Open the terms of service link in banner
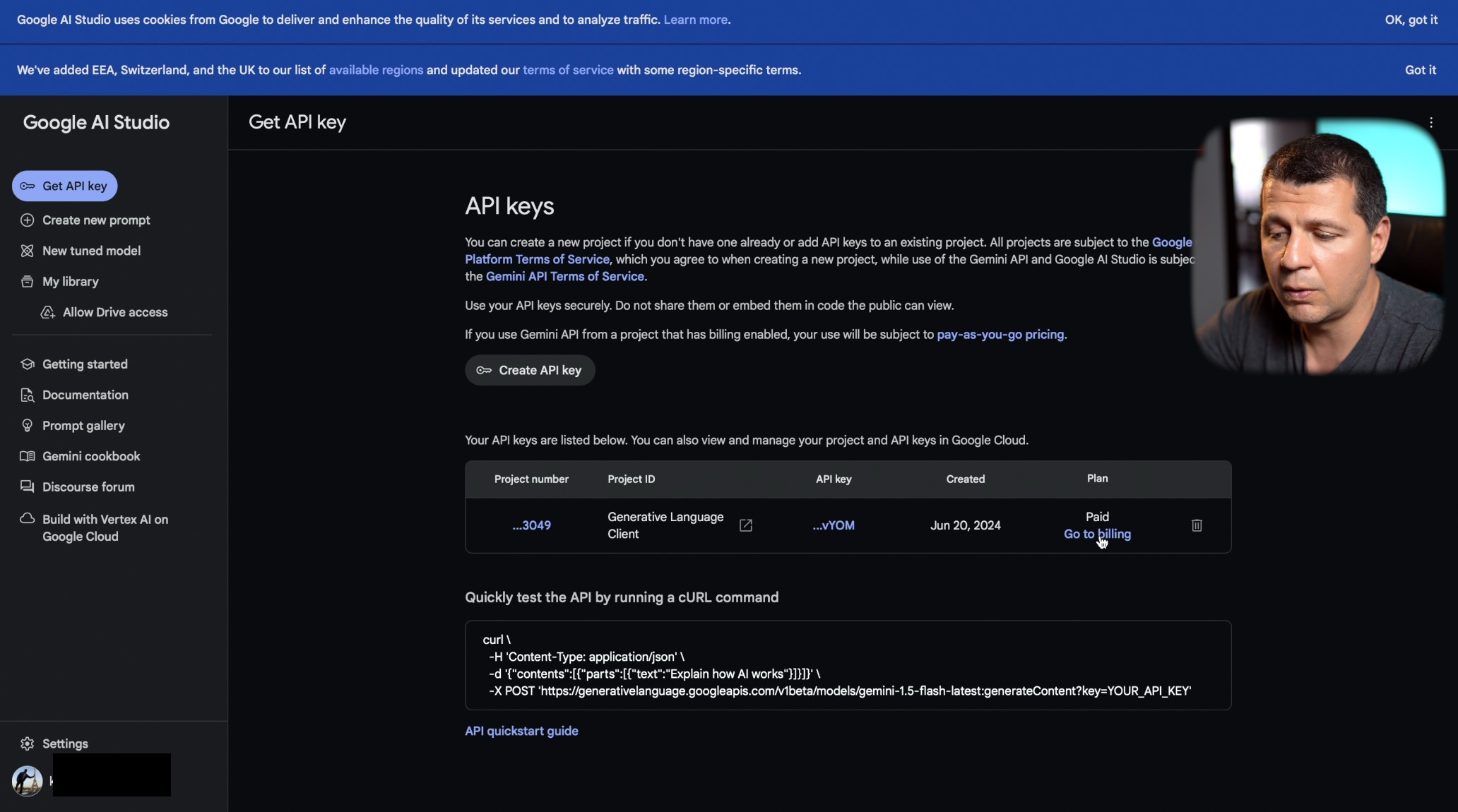Viewport: 1458px width, 812px height. click(x=568, y=70)
